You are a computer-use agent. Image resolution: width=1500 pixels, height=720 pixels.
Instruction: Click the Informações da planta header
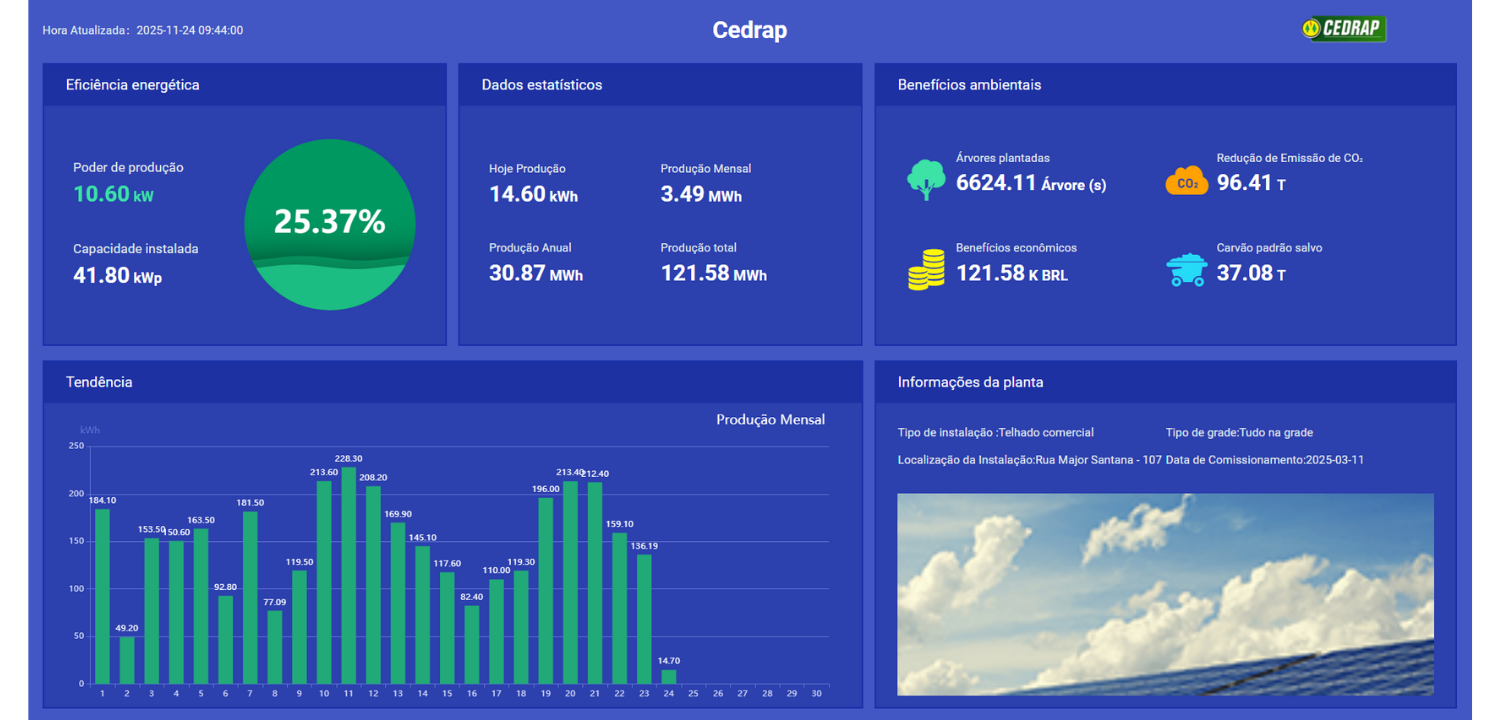(970, 382)
